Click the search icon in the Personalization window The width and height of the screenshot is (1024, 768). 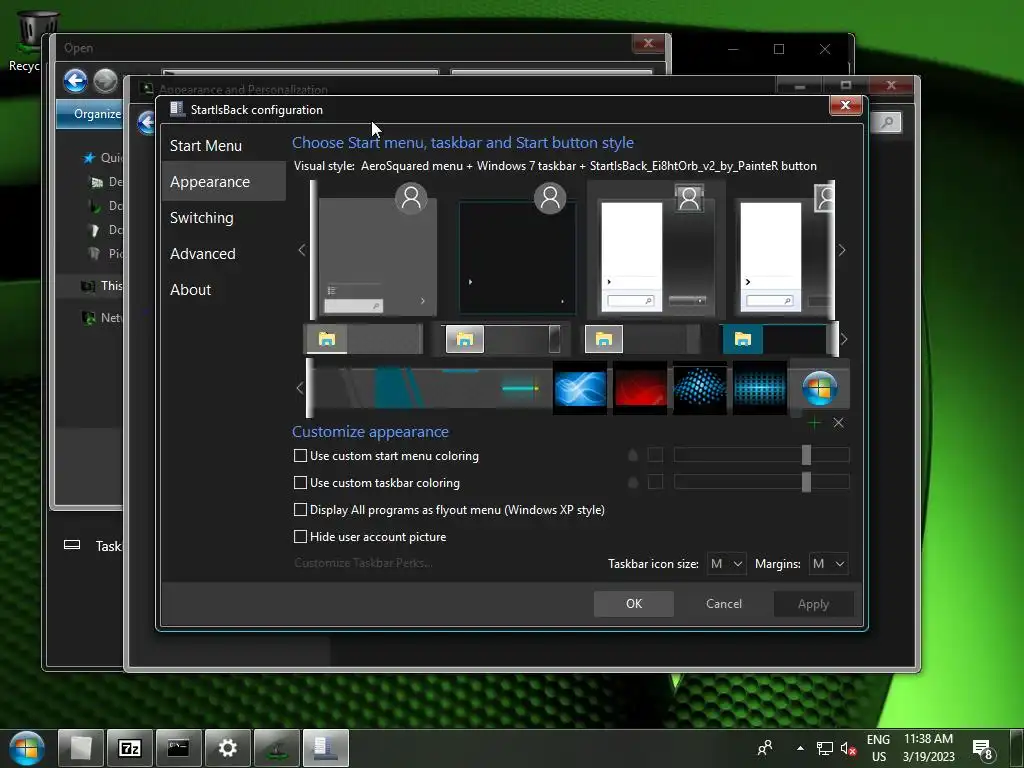point(887,122)
